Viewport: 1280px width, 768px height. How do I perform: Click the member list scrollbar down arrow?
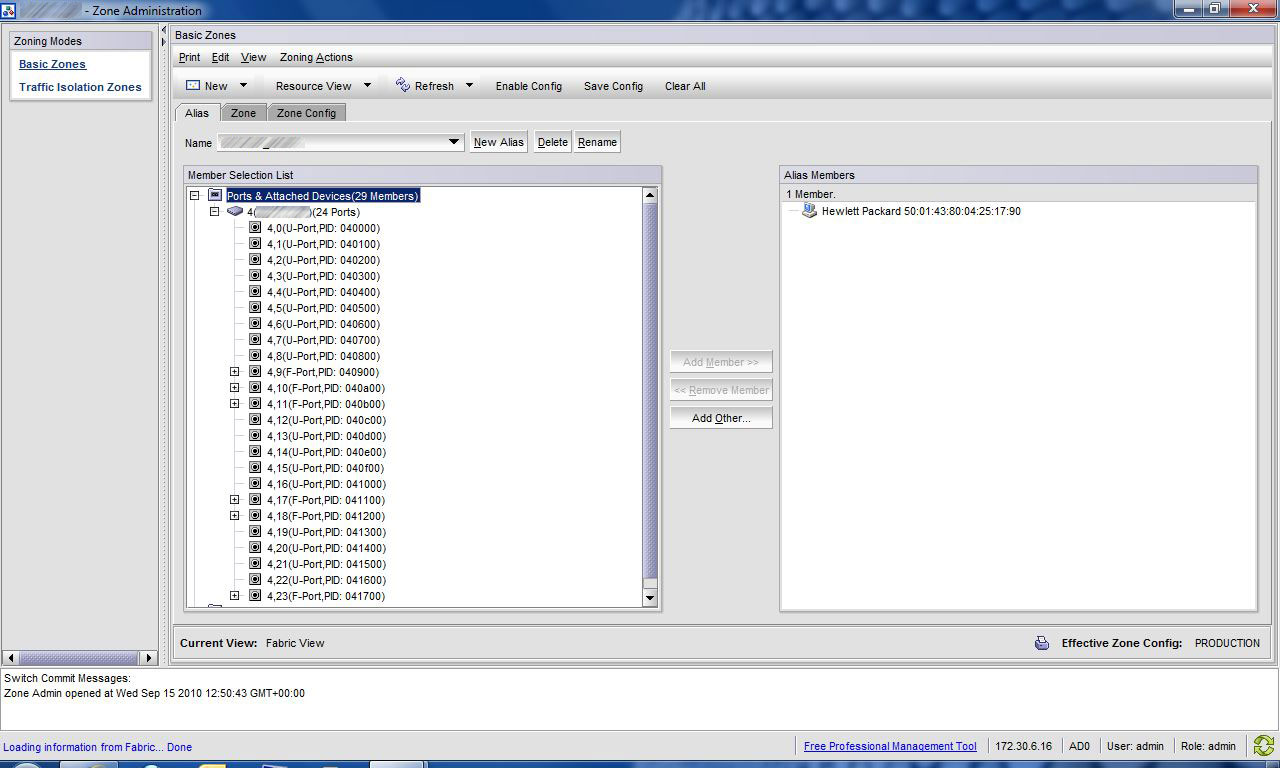click(650, 597)
